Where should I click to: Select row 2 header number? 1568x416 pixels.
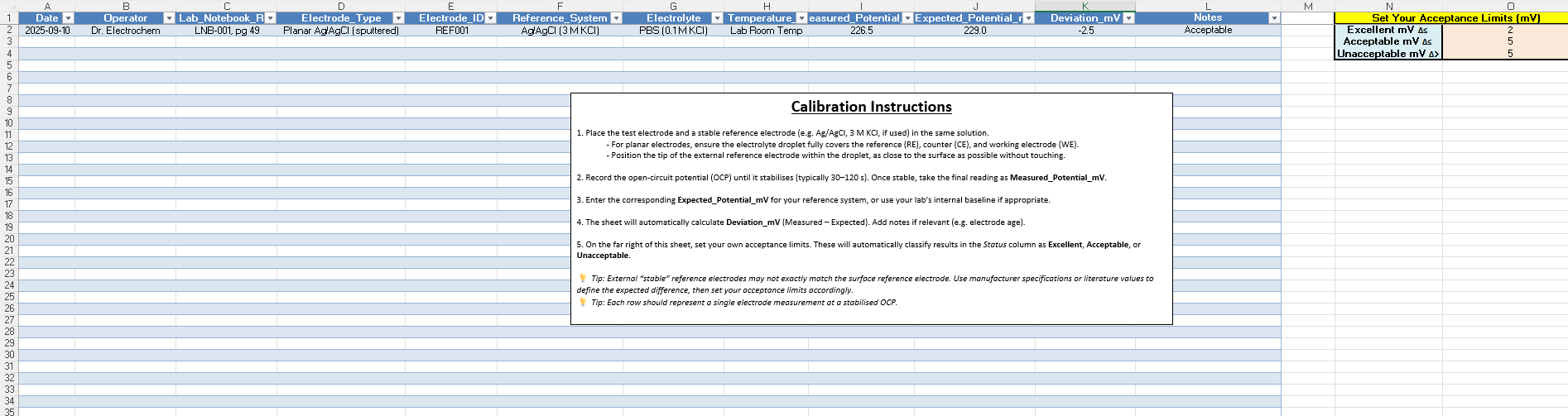(x=9, y=30)
